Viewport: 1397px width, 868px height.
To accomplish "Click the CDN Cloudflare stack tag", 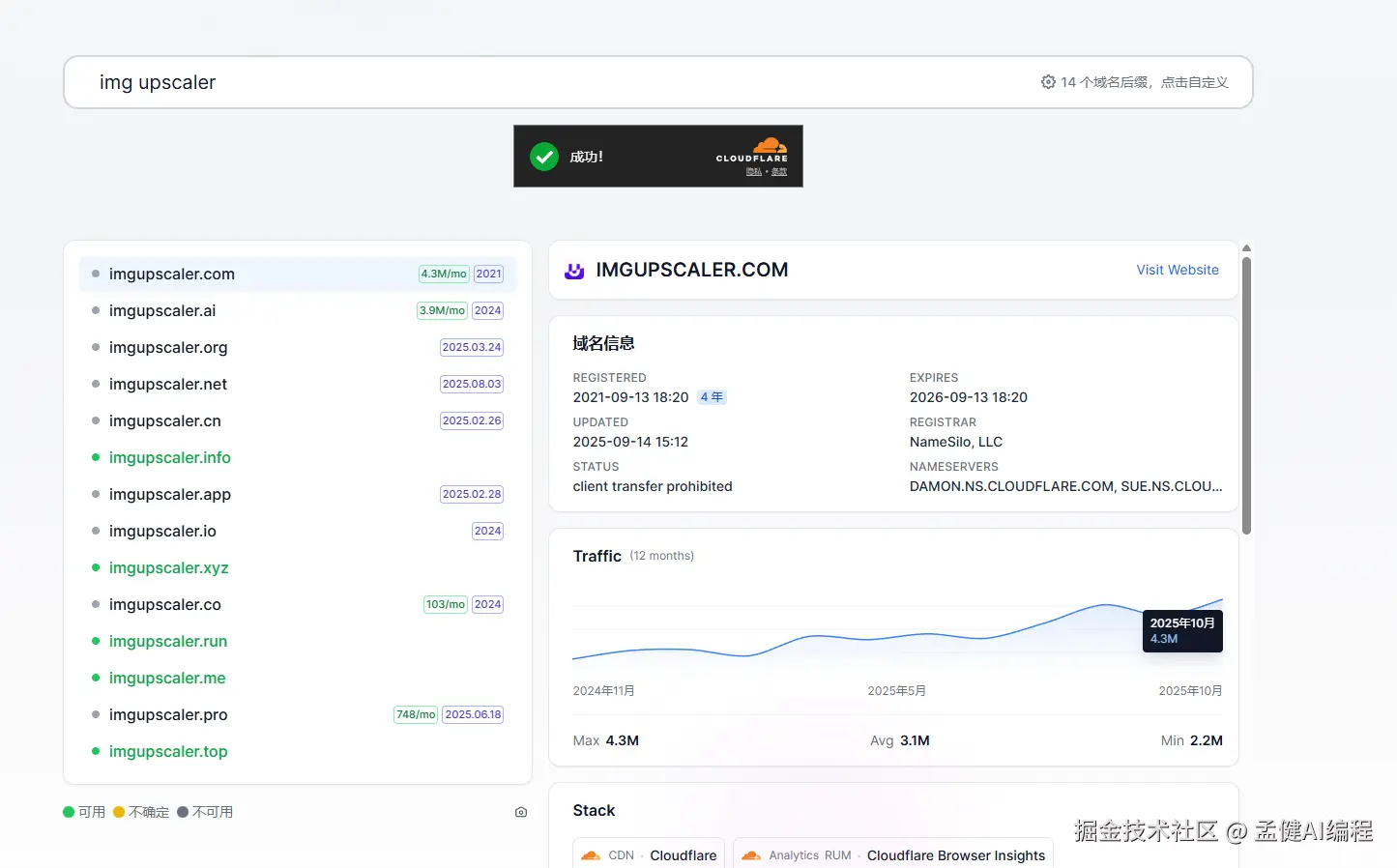I will coord(649,854).
